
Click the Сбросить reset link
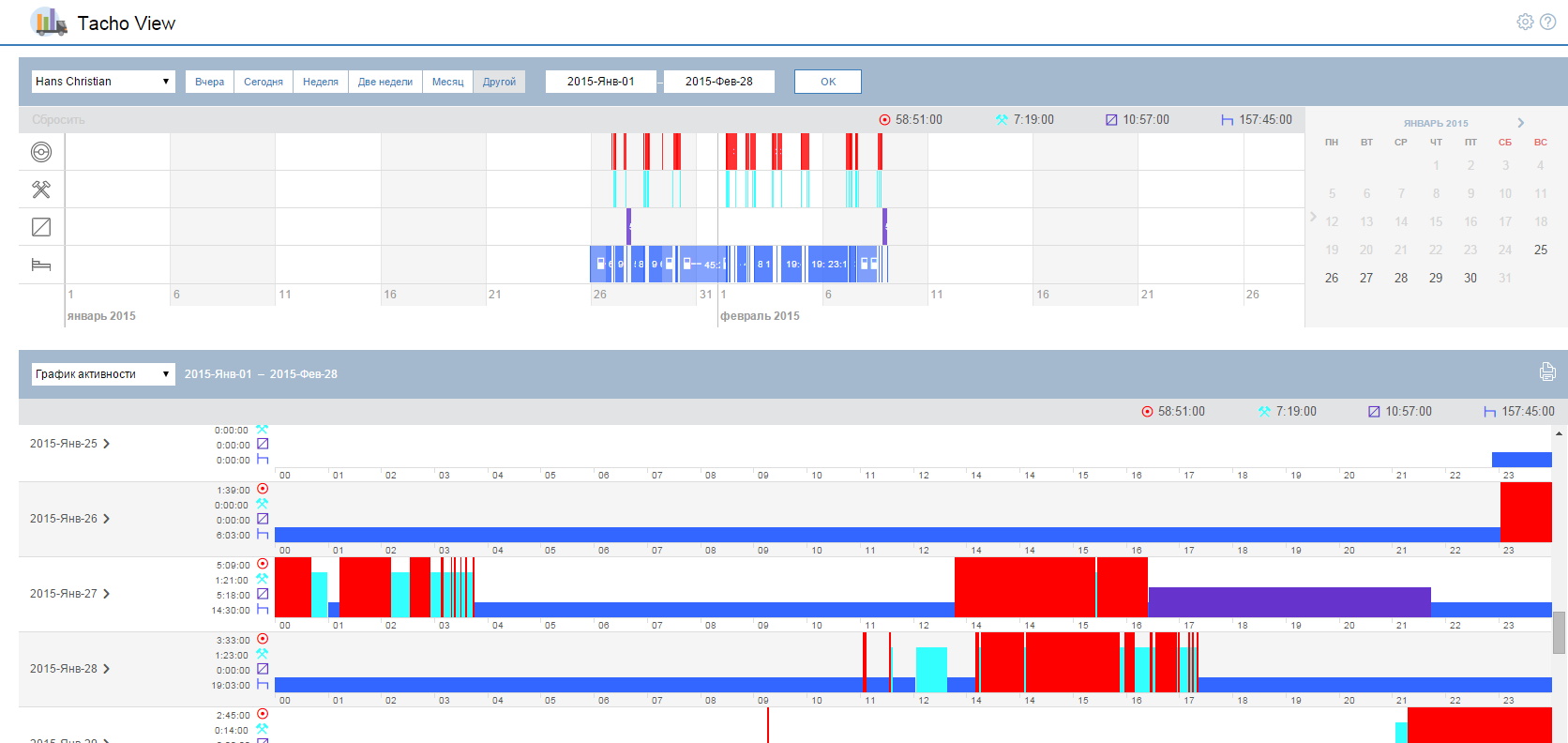[x=58, y=120]
